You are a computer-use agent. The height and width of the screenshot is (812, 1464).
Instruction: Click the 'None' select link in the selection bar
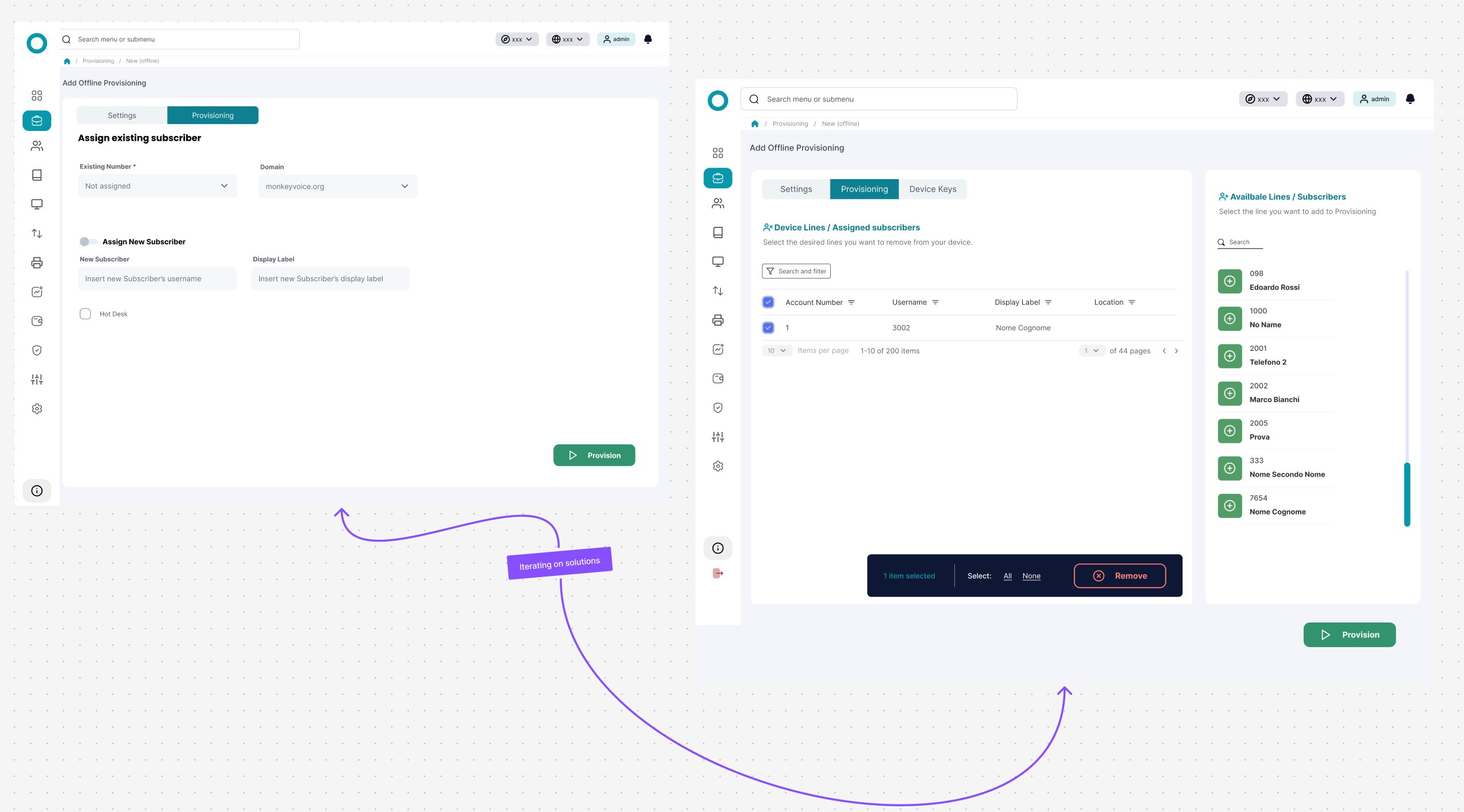tap(1031, 576)
